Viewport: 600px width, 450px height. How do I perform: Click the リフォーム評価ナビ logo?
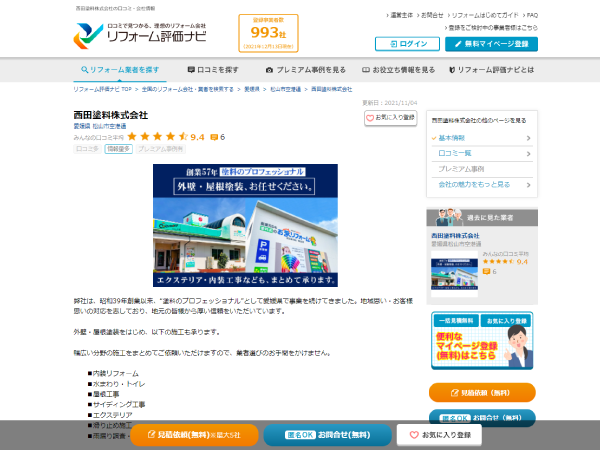tap(140, 36)
